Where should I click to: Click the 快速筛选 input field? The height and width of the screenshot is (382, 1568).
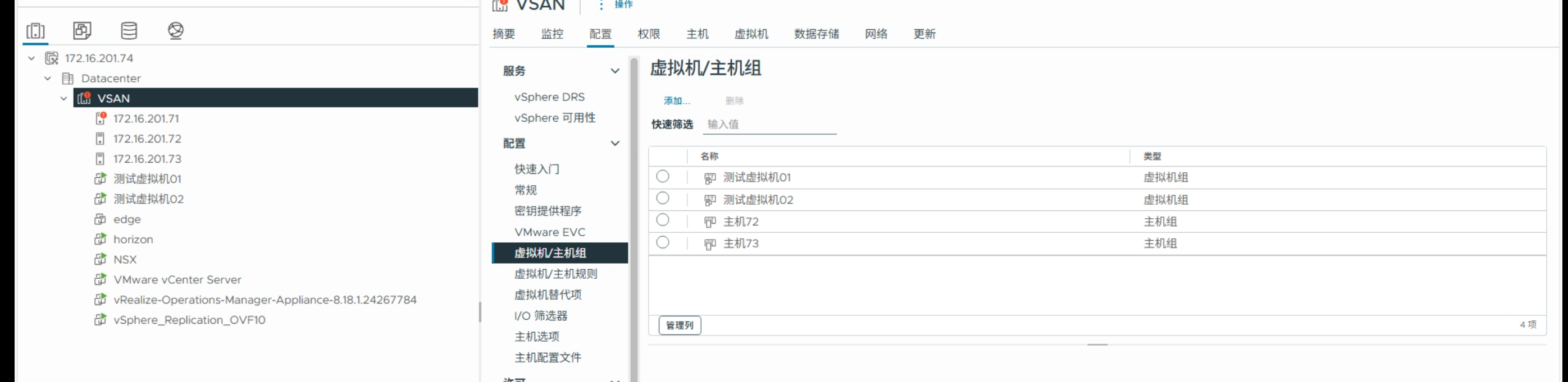[x=770, y=125]
